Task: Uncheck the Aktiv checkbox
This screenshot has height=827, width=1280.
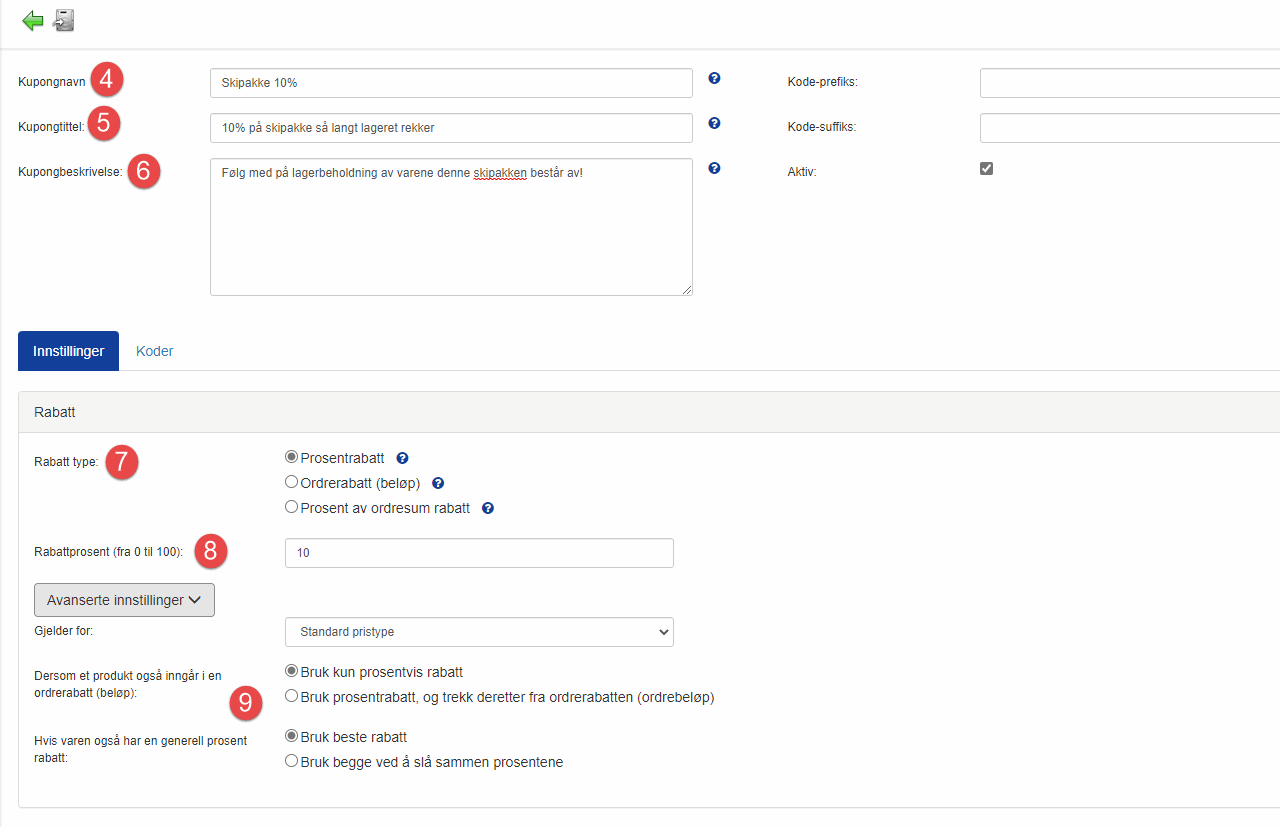Action: point(986,169)
